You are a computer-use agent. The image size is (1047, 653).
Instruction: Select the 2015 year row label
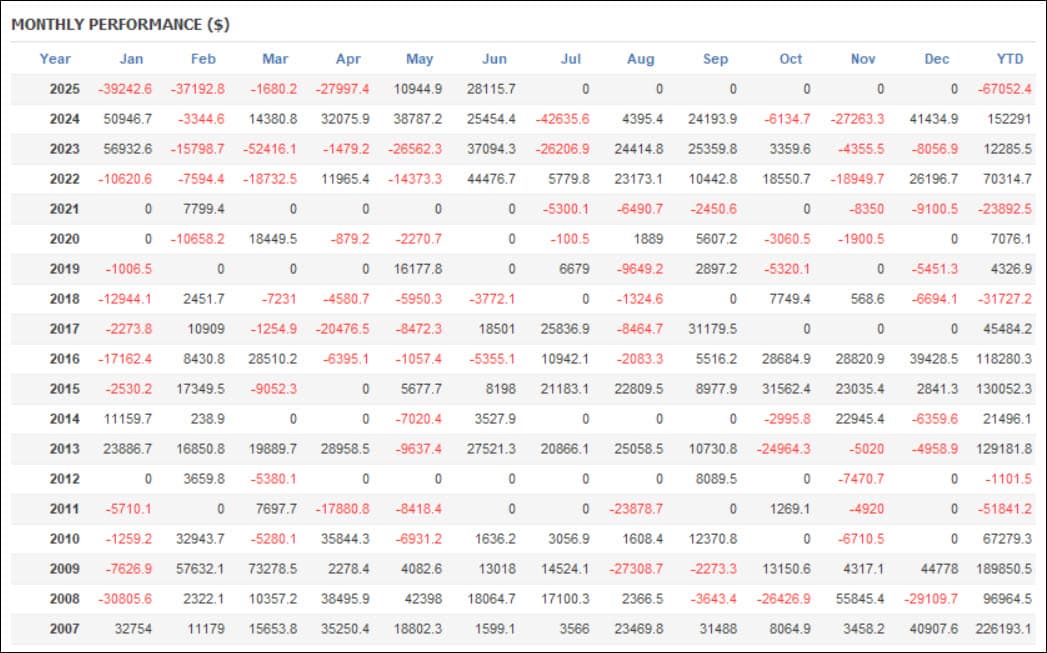(65, 389)
